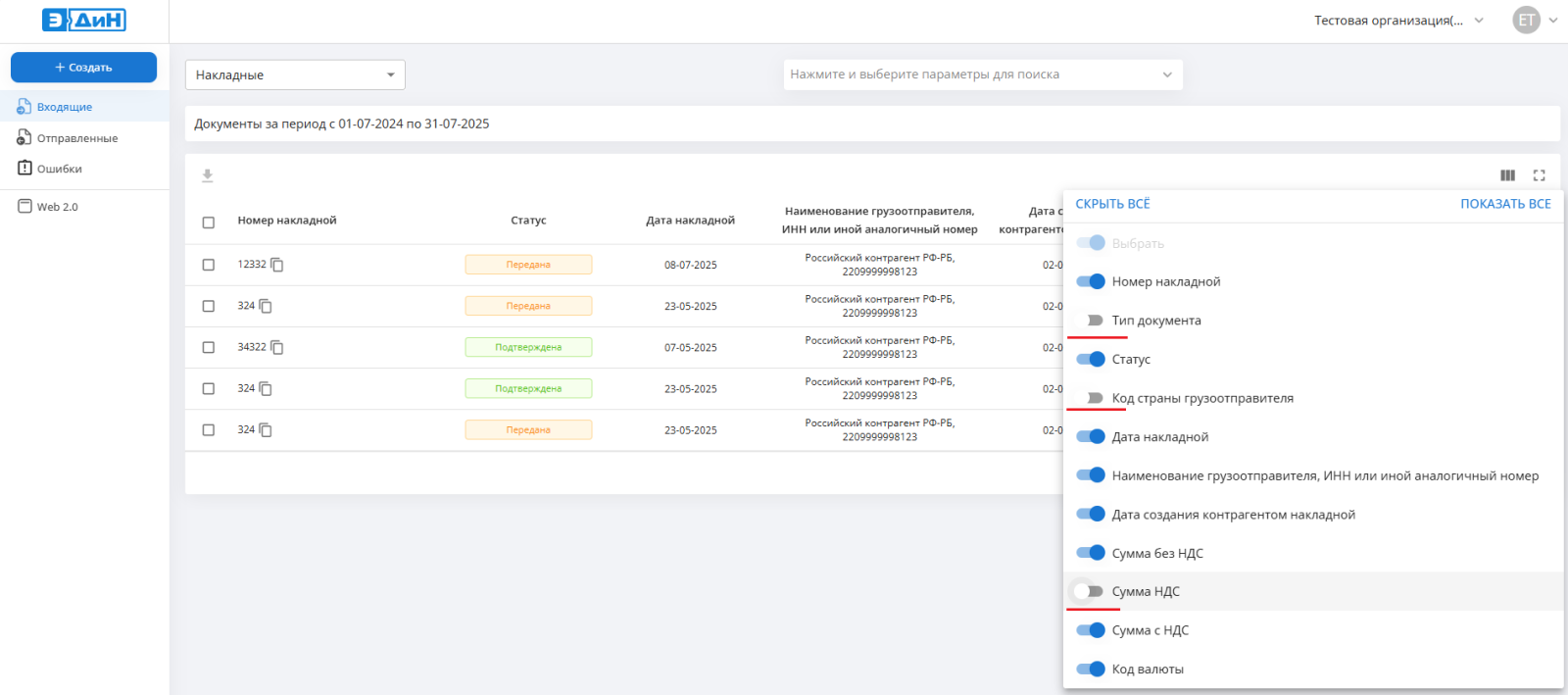Viewport: 1568px width, 695px height.
Task: Copy invoice number 34322 with the copy icon
Action: [x=277, y=347]
